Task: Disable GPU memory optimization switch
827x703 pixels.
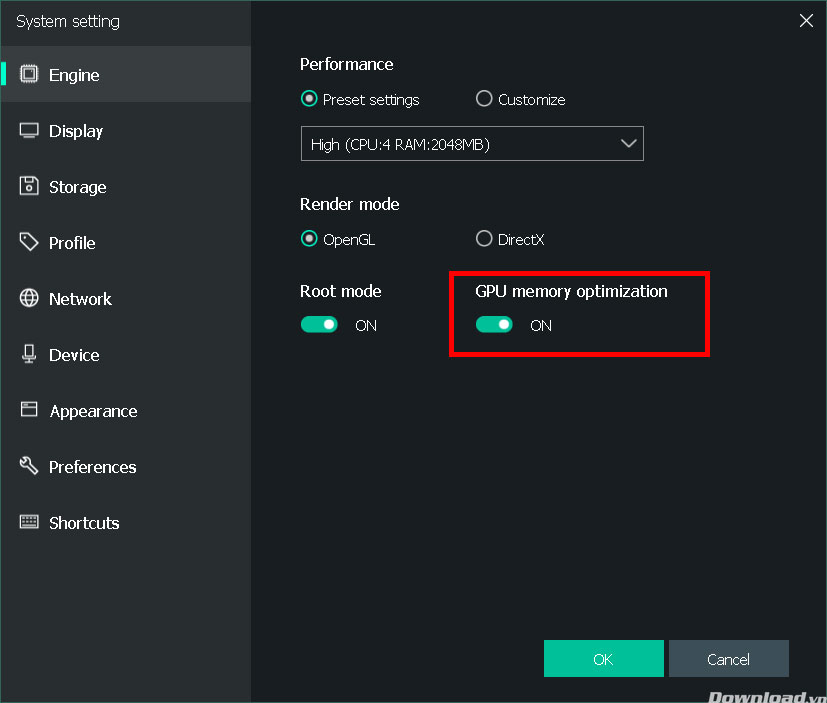Action: tap(494, 325)
